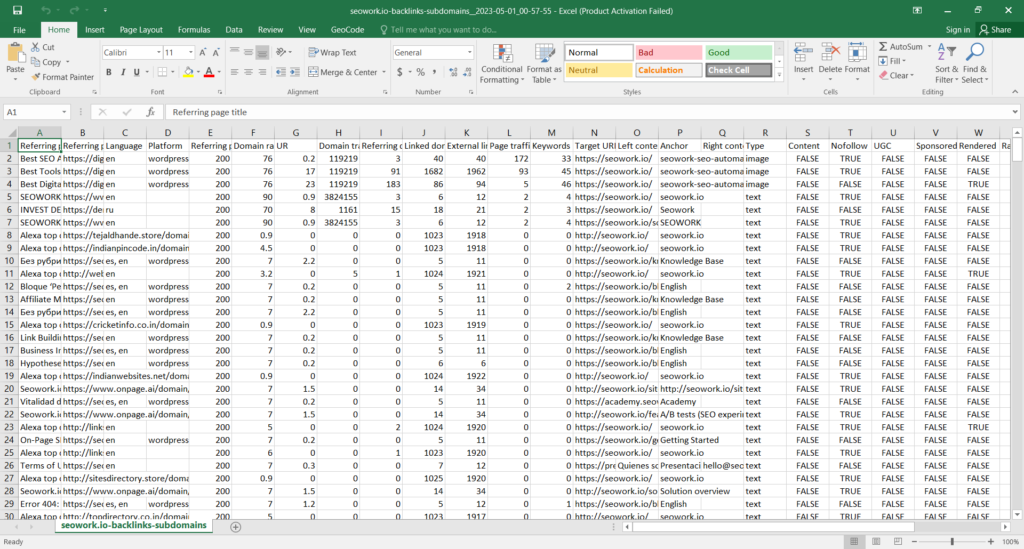Click Increase Indent icon
The height and width of the screenshot is (549, 1024).
tap(295, 72)
